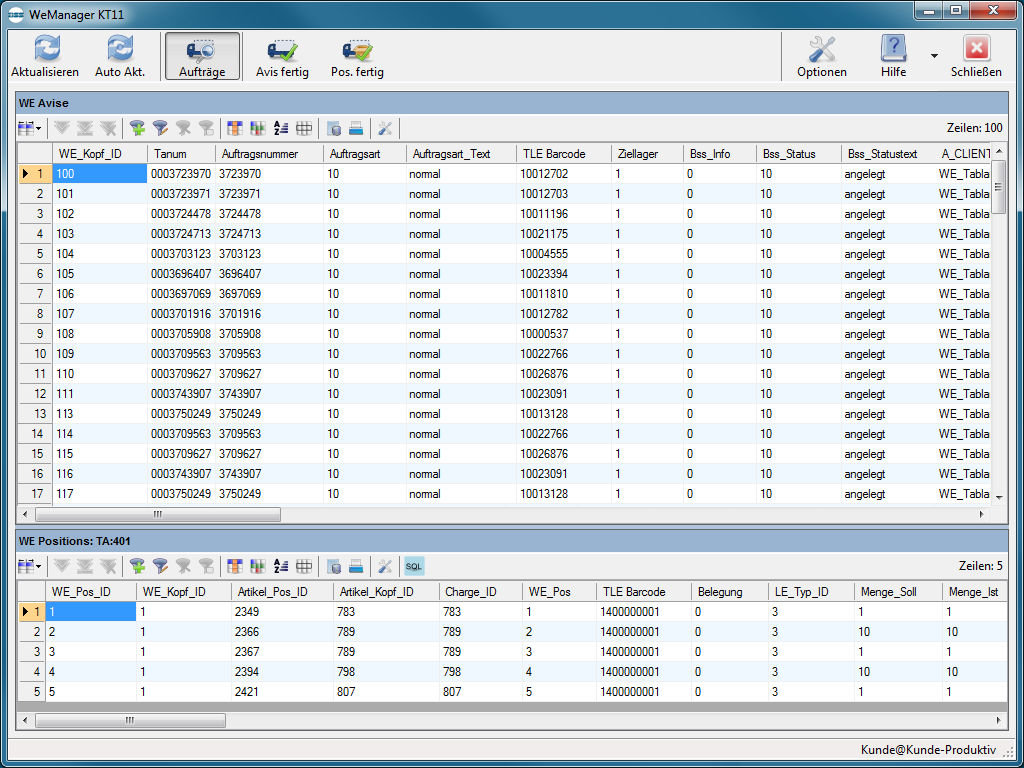Click the LE_Typ_ID column header
The image size is (1024, 768).
(811, 592)
